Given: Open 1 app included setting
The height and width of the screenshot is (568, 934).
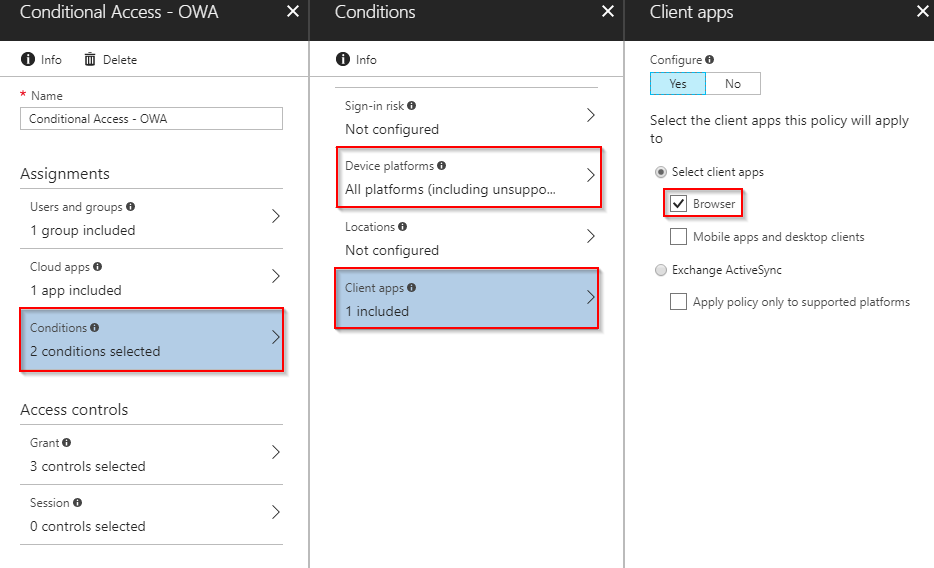Looking at the screenshot, I should [x=151, y=279].
